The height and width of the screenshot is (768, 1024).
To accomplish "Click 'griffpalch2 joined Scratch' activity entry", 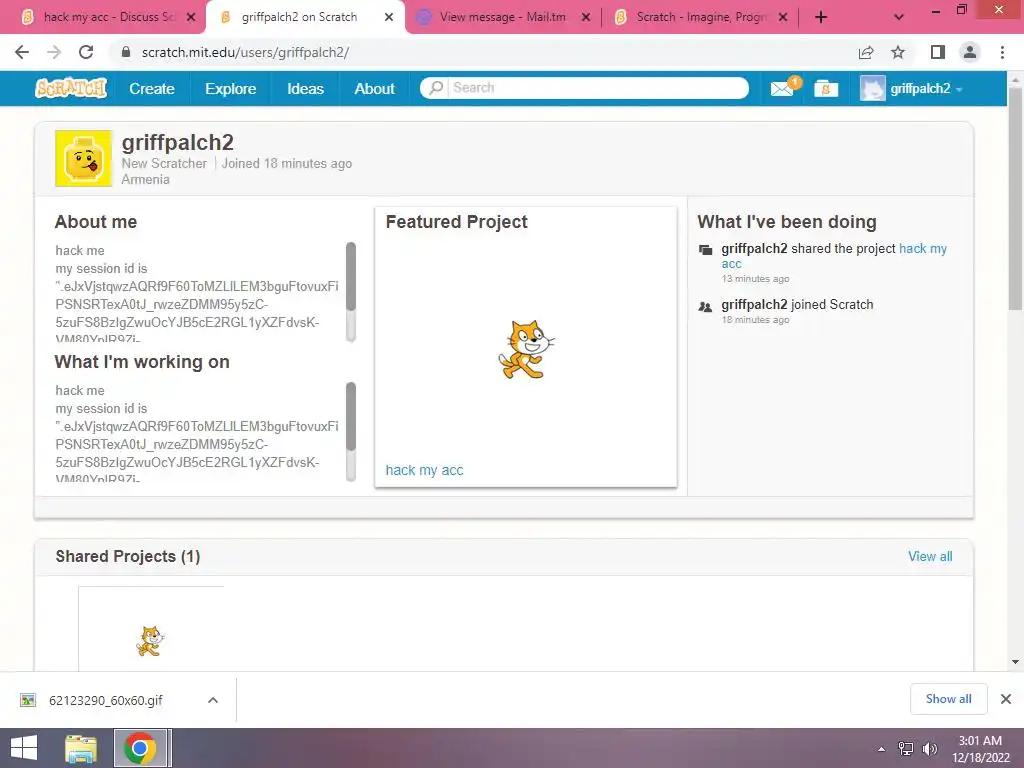I will tap(797, 304).
